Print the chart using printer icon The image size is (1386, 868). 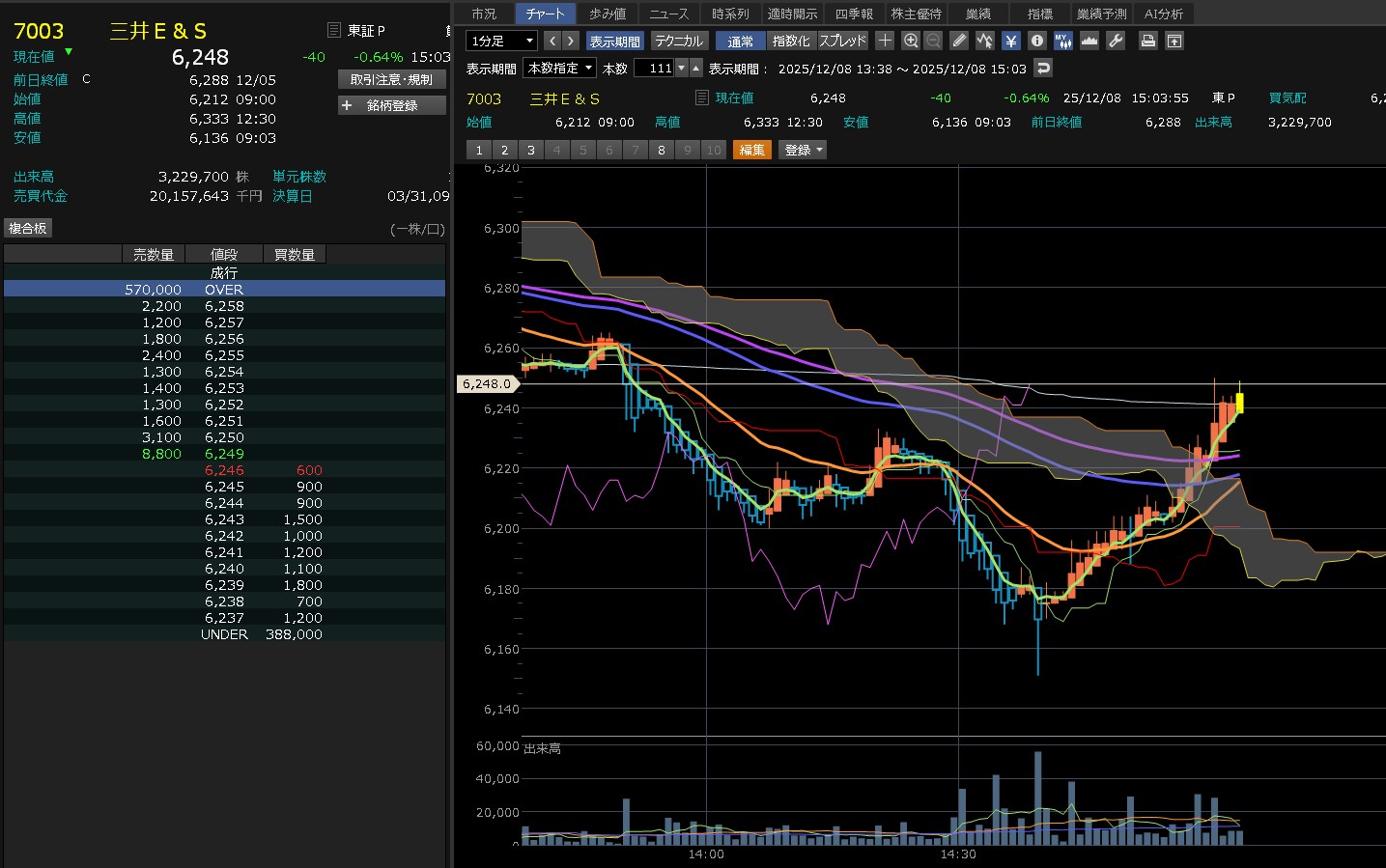pyautogui.click(x=1147, y=41)
